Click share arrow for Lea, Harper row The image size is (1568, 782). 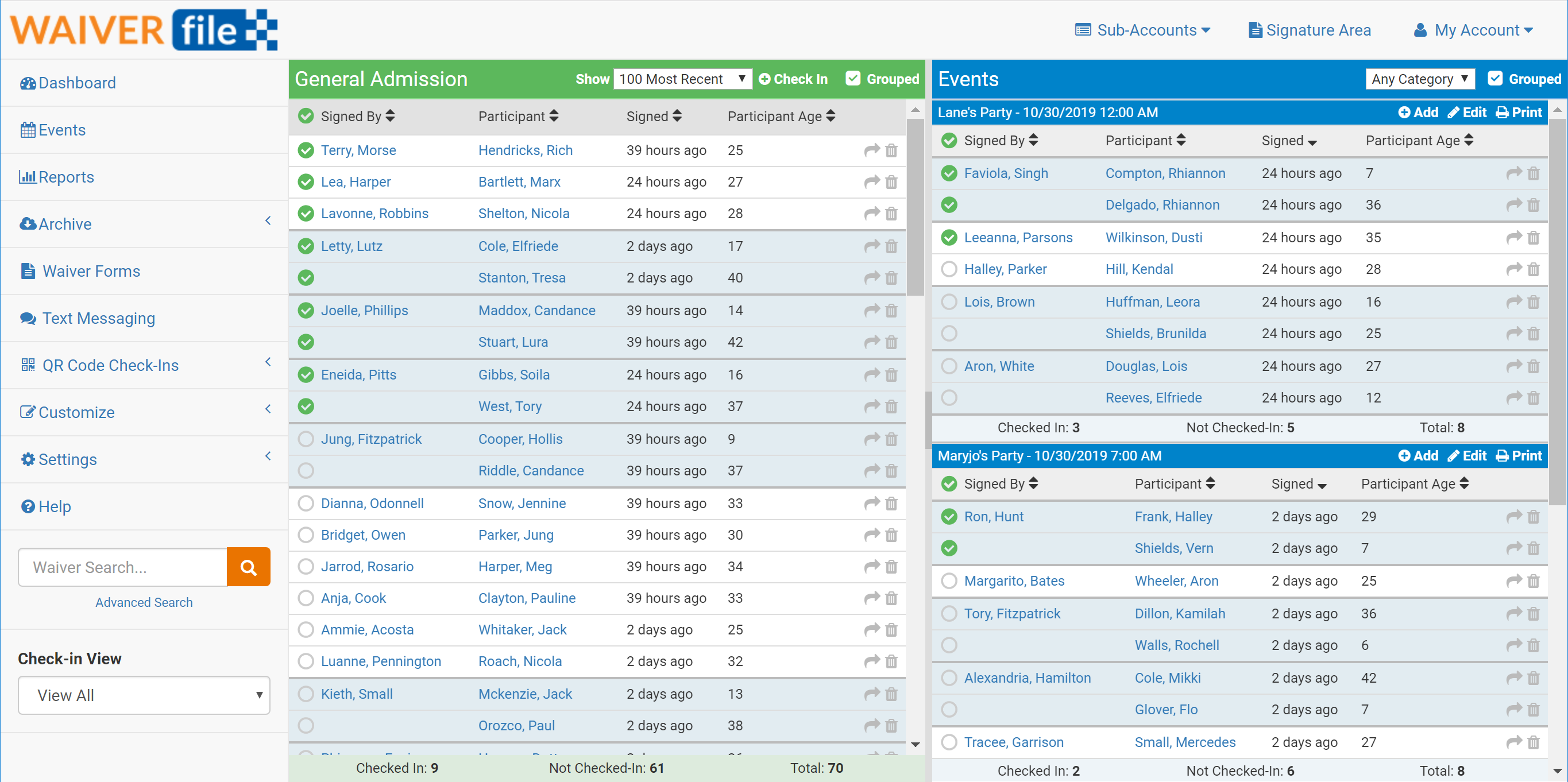pos(872,181)
